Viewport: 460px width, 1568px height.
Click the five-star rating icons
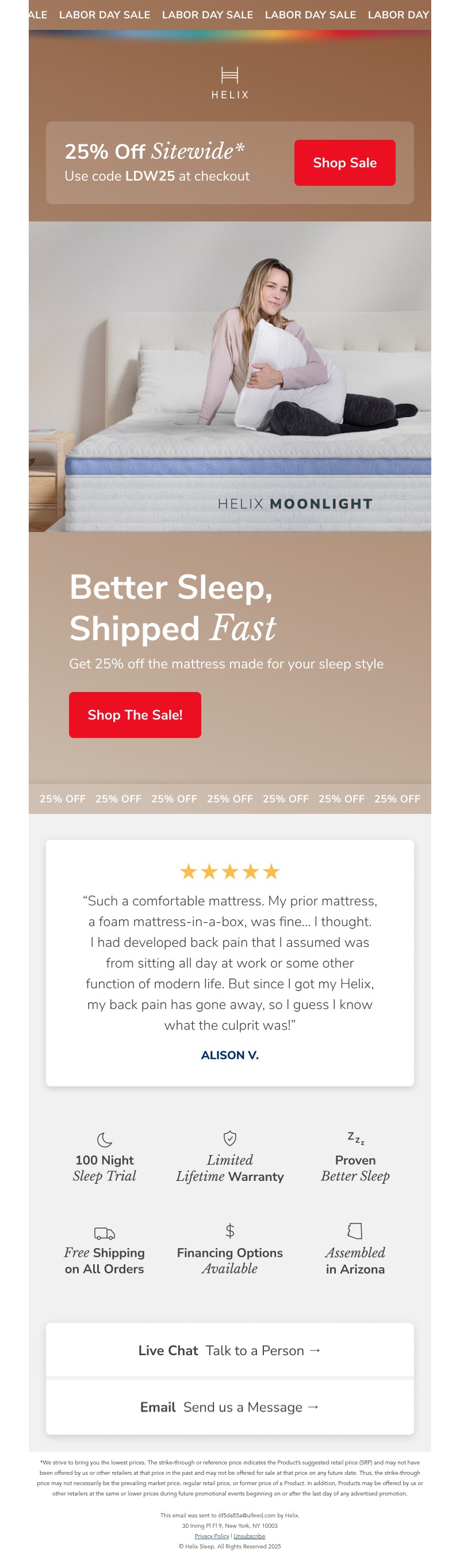pyautogui.click(x=229, y=871)
